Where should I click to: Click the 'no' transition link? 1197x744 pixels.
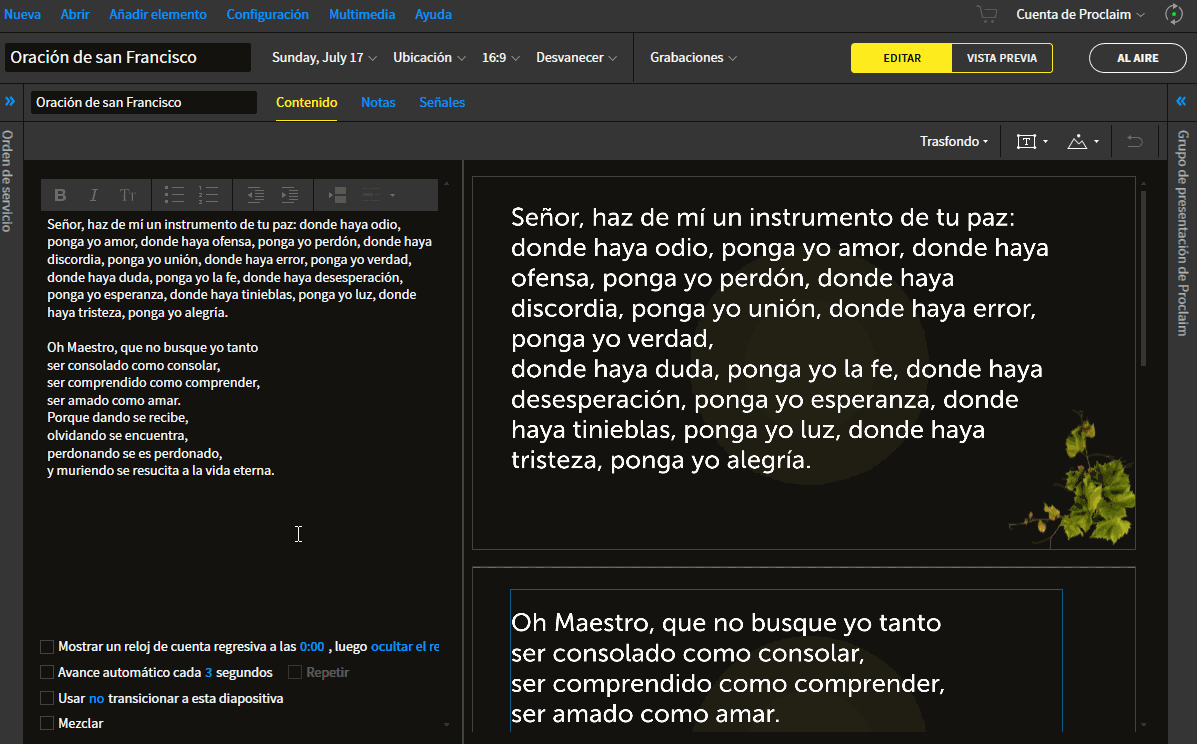(96, 698)
